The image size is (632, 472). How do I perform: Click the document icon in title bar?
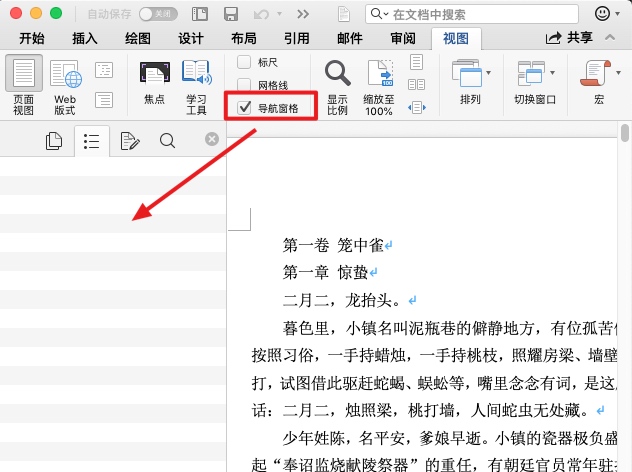click(x=344, y=14)
